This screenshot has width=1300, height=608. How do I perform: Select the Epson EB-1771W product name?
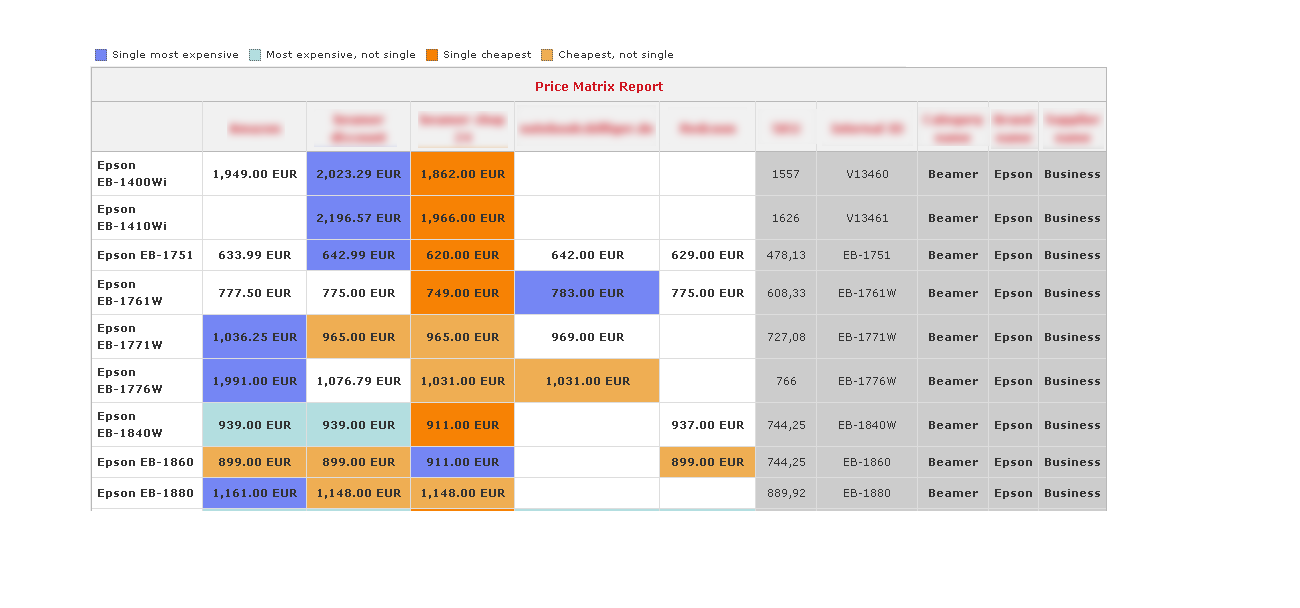130,337
